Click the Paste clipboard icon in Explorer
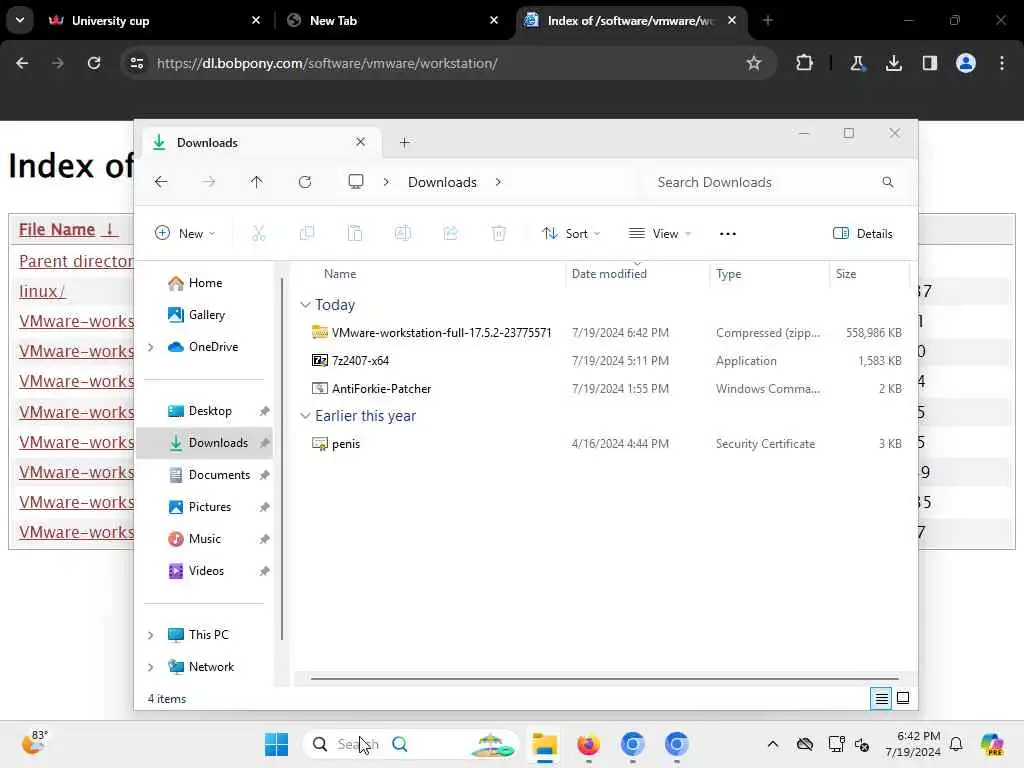The image size is (1024, 768). (355, 233)
